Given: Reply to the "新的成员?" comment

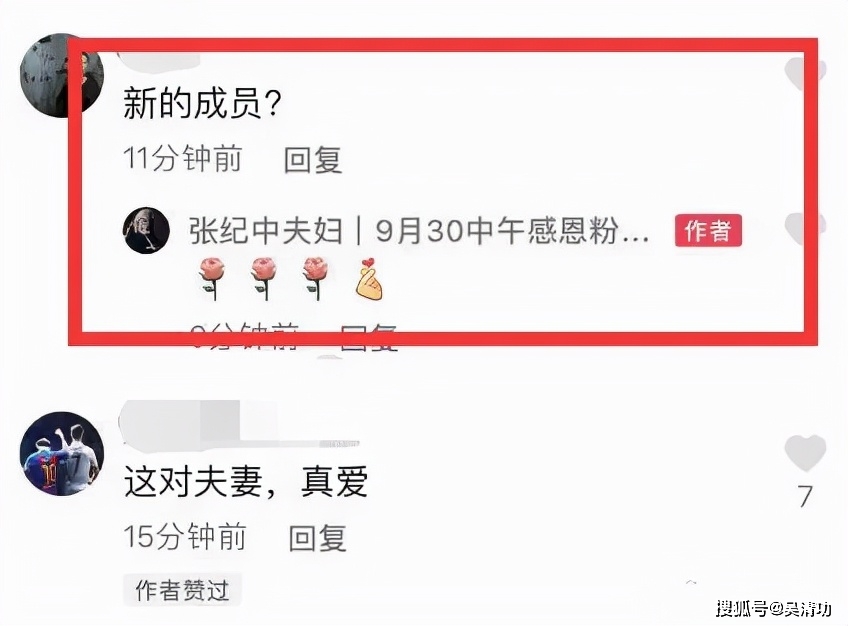Looking at the screenshot, I should [x=313, y=159].
